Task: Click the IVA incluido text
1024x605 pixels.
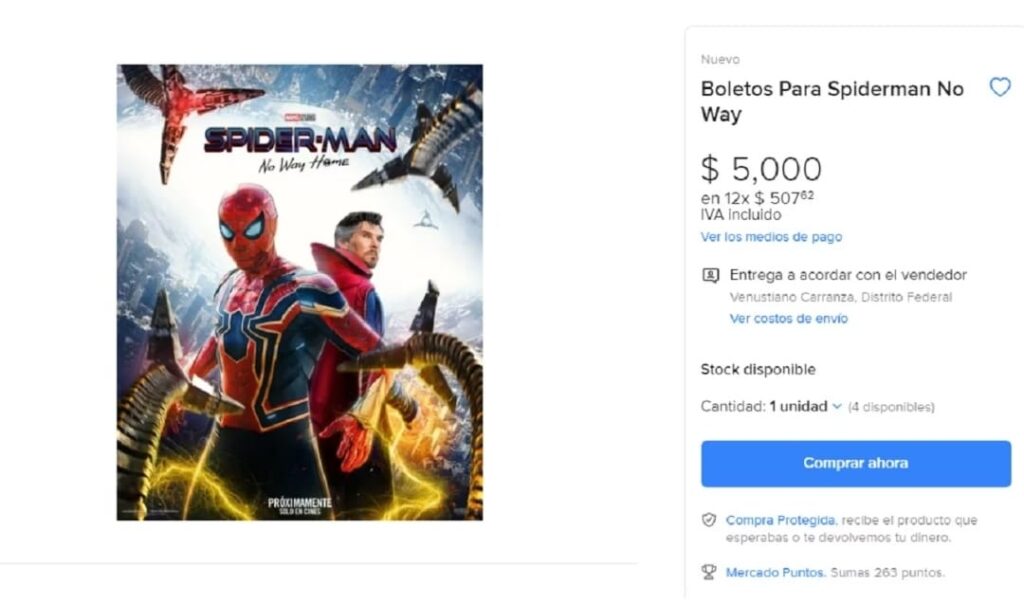Action: point(741,215)
